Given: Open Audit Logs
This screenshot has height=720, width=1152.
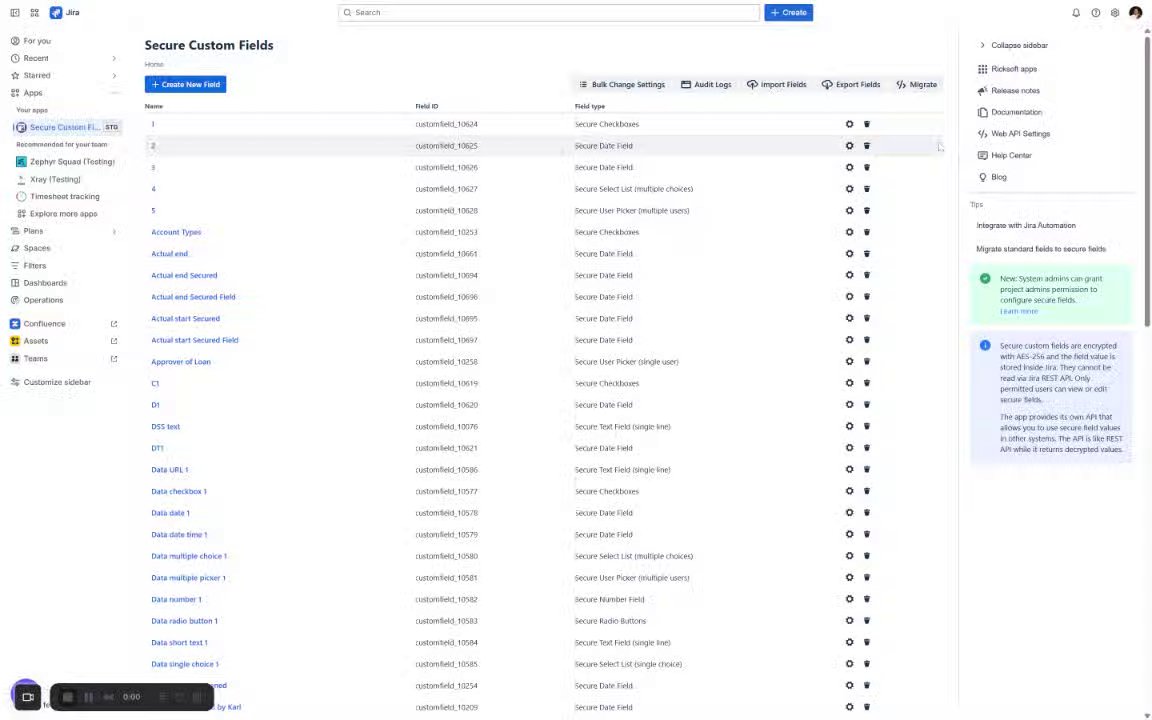Looking at the screenshot, I should click(706, 84).
